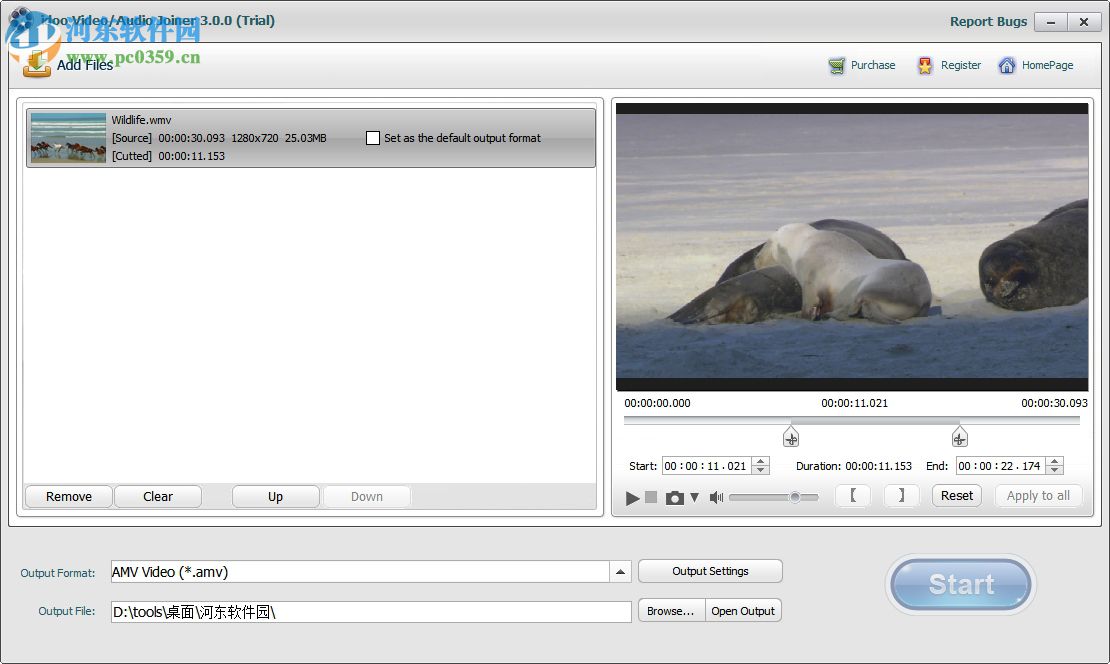Screen dimensions: 1110x664
Task: Mute audio using the speaker icon
Action: coord(716,495)
